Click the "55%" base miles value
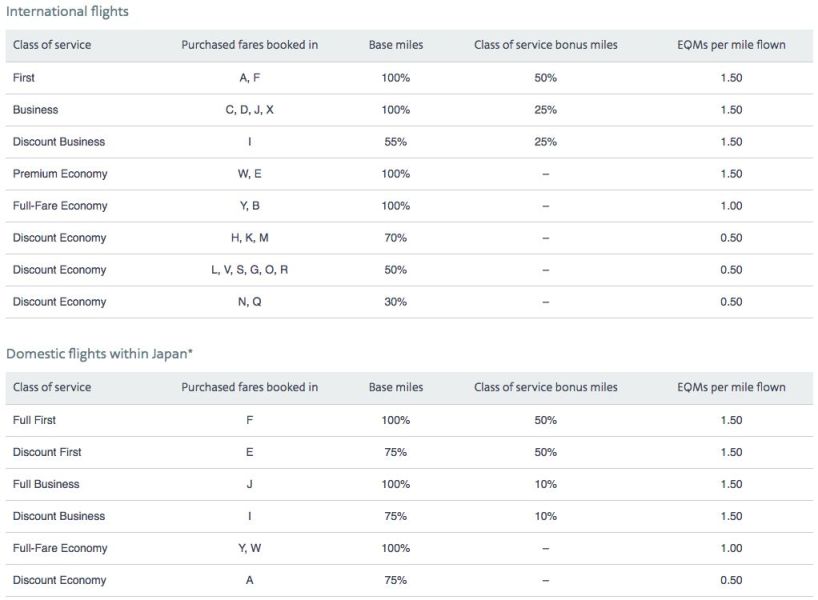The image size is (818, 600). 395,142
